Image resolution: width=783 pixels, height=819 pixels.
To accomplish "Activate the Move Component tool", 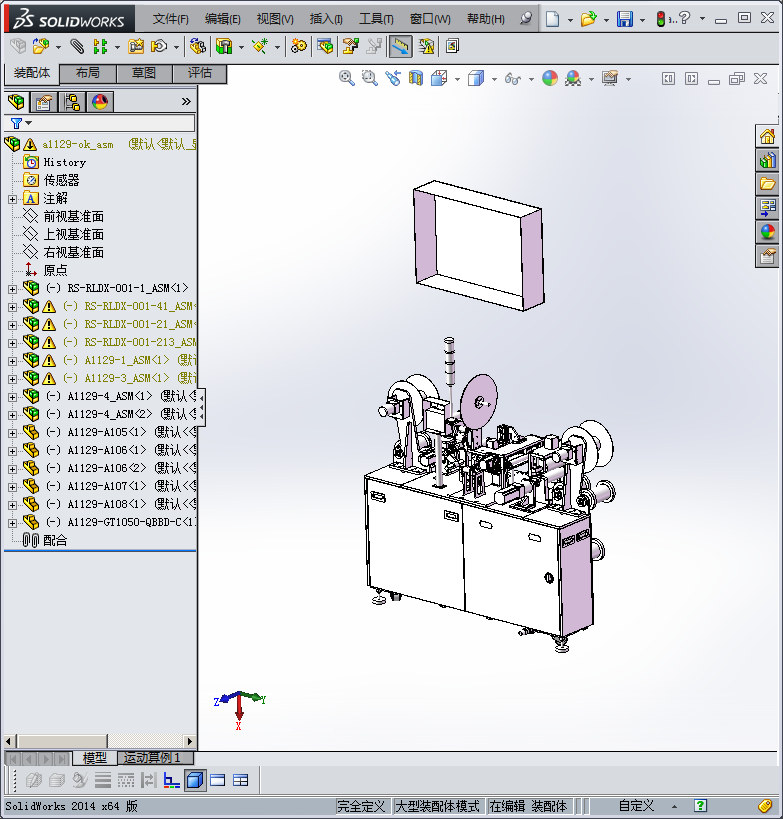I will [x=159, y=46].
